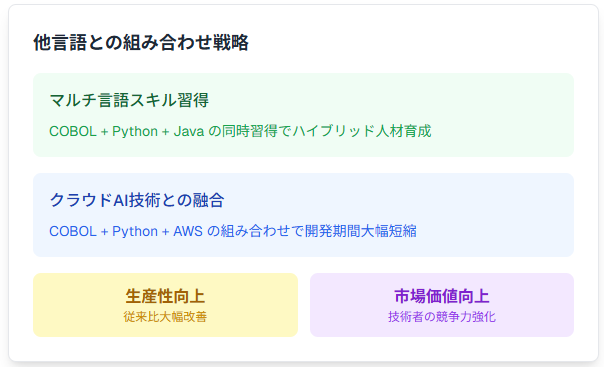Select the yellow 生産性向上 card
This screenshot has width=604, height=367.
165,305
